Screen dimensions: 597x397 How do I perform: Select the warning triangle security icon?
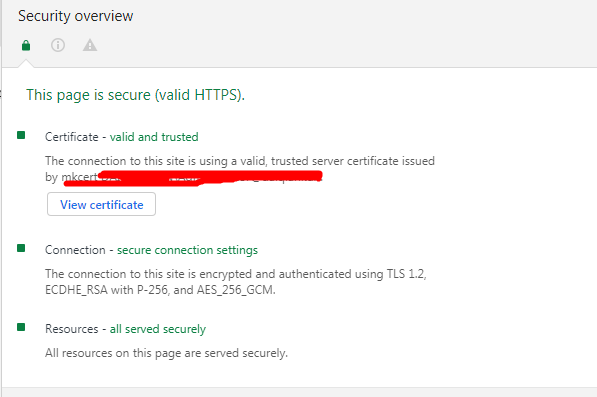[90, 45]
